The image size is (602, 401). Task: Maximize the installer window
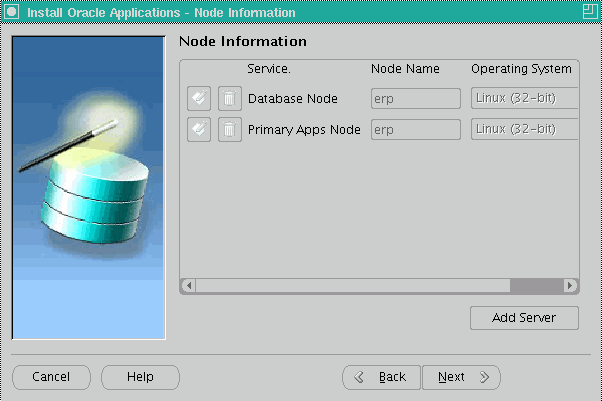point(590,12)
